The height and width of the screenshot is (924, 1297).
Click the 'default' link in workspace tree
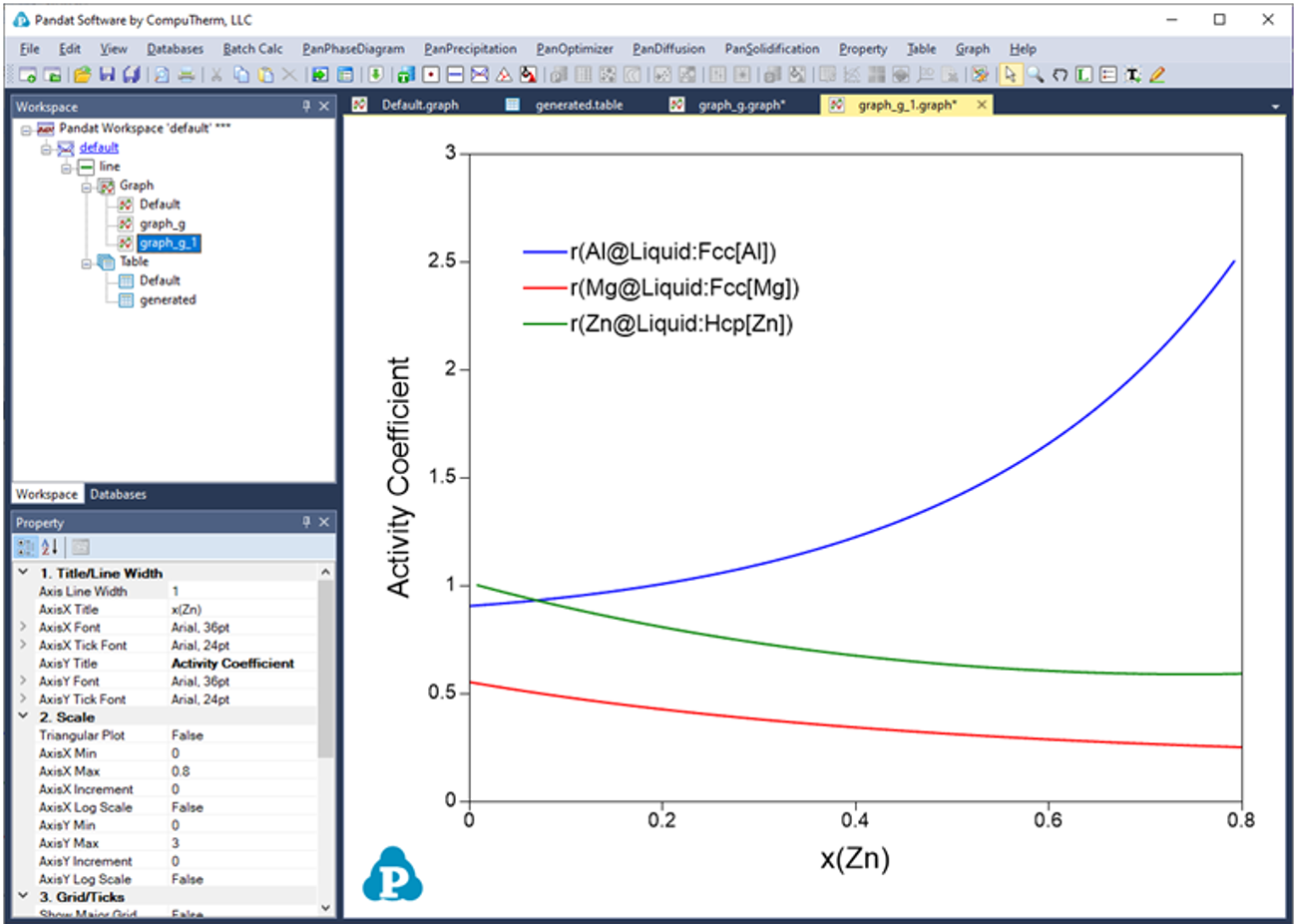99,148
